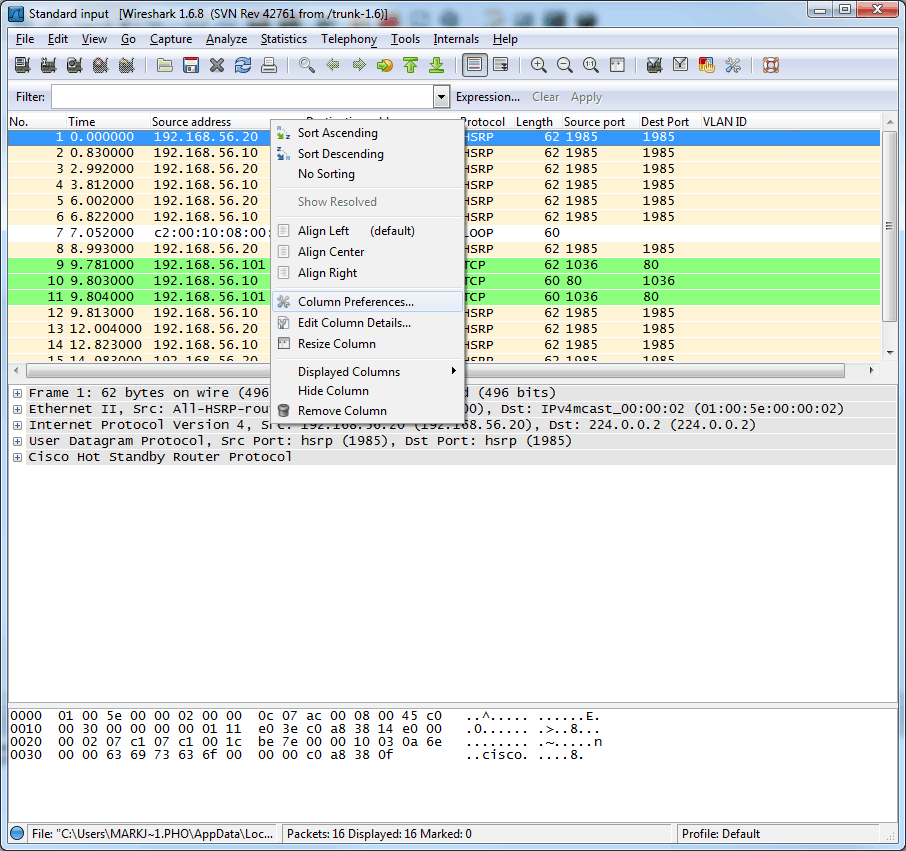This screenshot has height=851, width=906.
Task: Toggle auto scroll in live capture
Action: (x=500, y=65)
